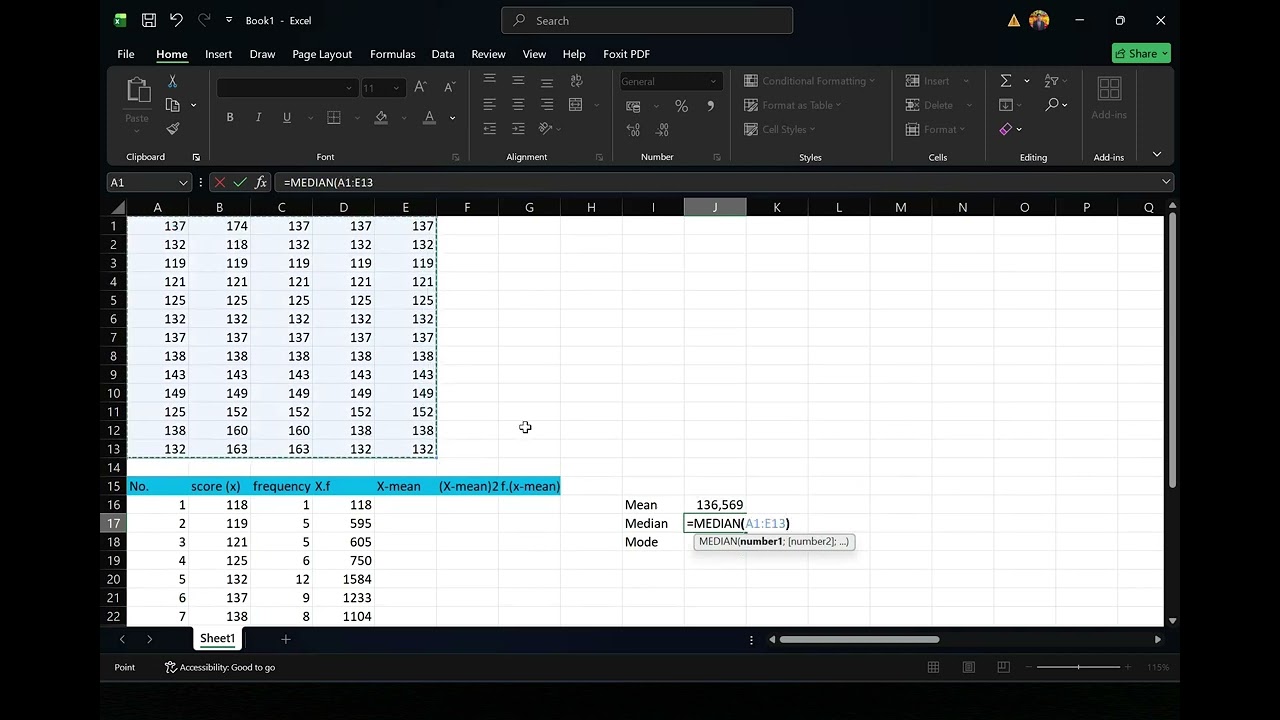Image resolution: width=1280 pixels, height=720 pixels.
Task: Click the Delete cells button
Action: coord(930,105)
